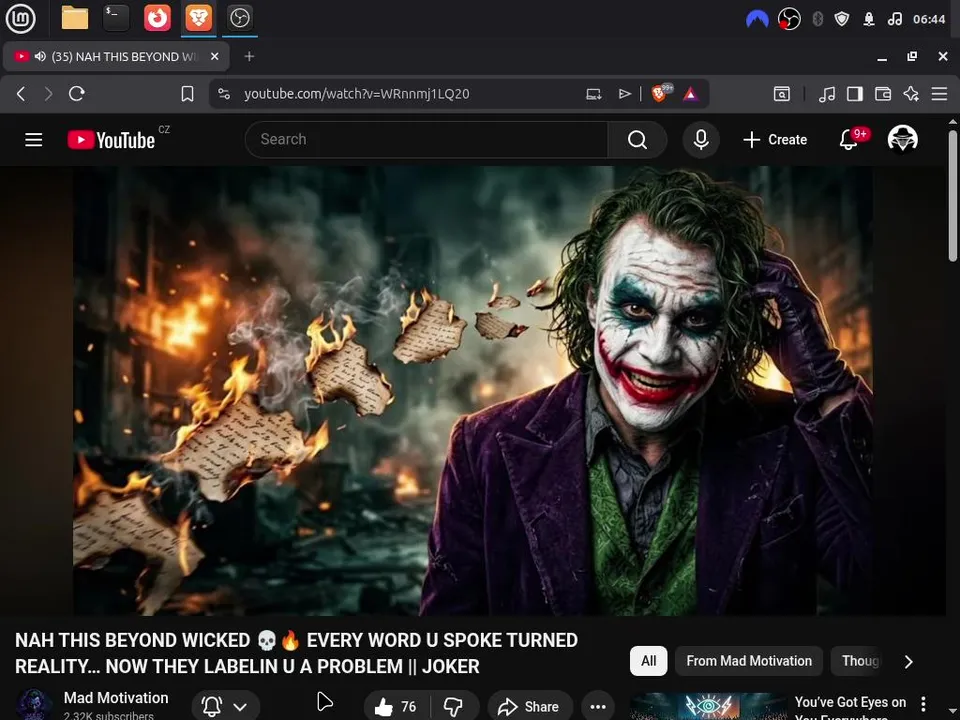The width and height of the screenshot is (960, 720).
Task: Click the OBS tray icon
Action: point(789,19)
